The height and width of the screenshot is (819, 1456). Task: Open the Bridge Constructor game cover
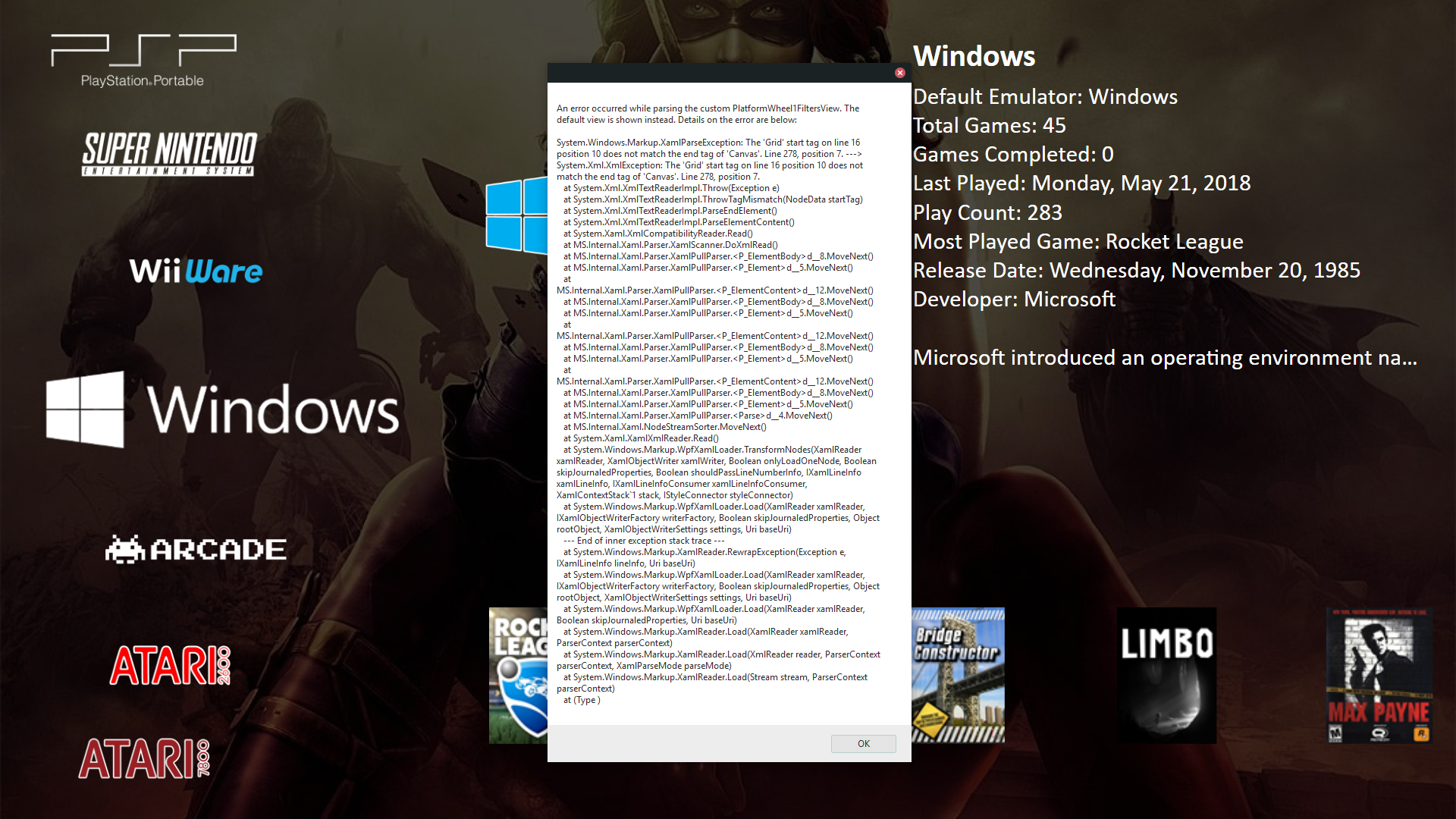pos(958,675)
